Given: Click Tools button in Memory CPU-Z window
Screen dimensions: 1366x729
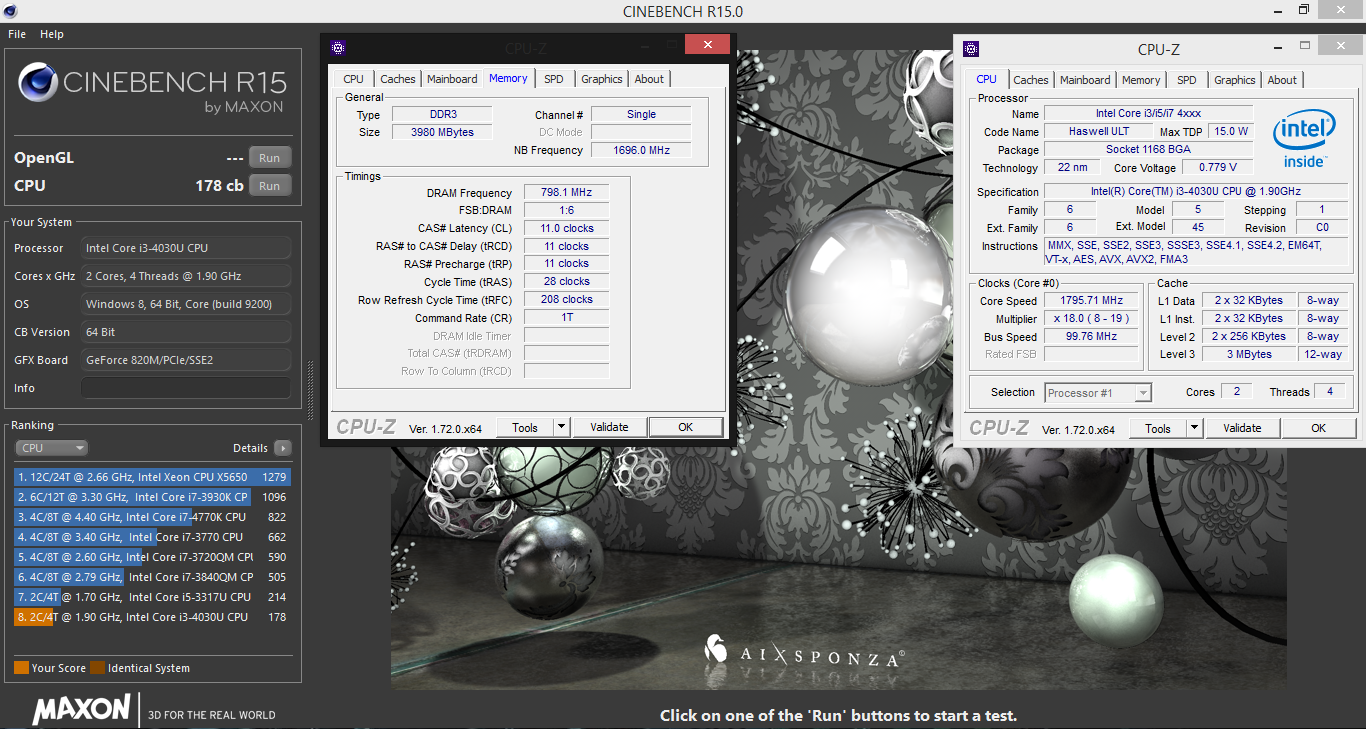Looking at the screenshot, I should 525,427.
